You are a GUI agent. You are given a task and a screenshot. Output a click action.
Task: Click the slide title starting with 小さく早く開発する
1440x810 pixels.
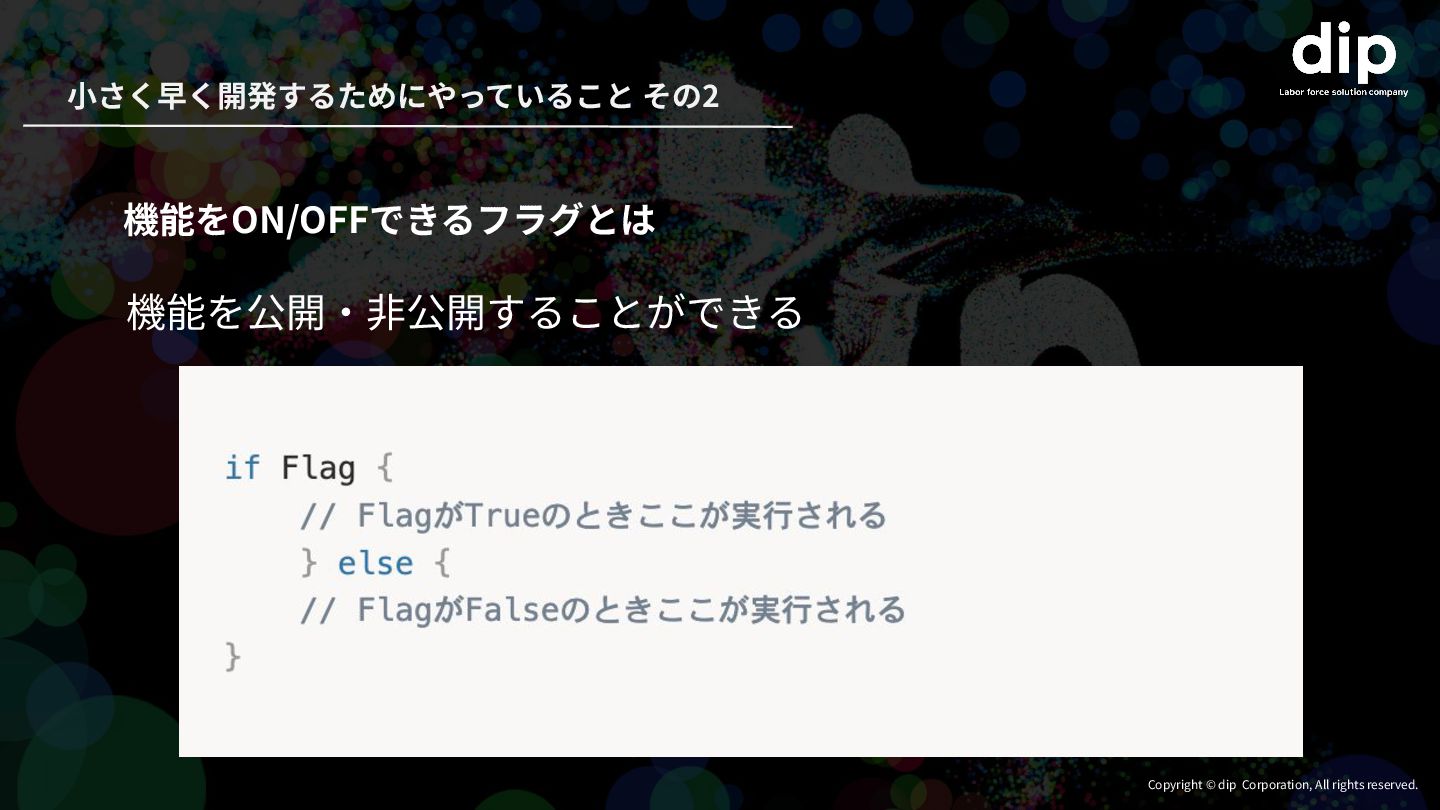point(393,96)
